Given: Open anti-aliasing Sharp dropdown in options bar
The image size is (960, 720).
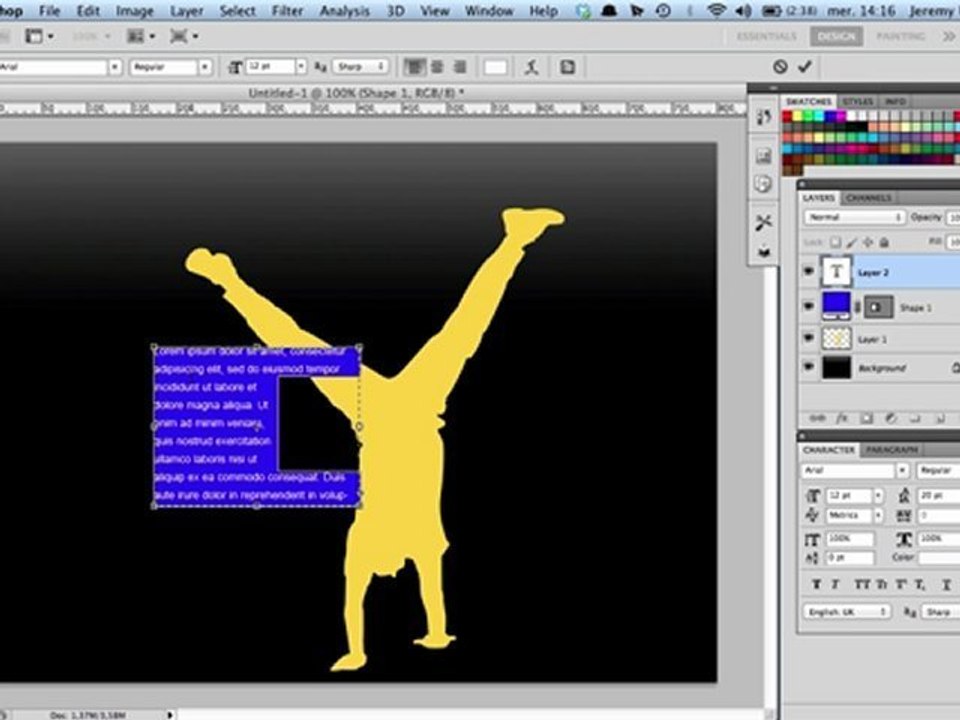Looking at the screenshot, I should coord(361,67).
